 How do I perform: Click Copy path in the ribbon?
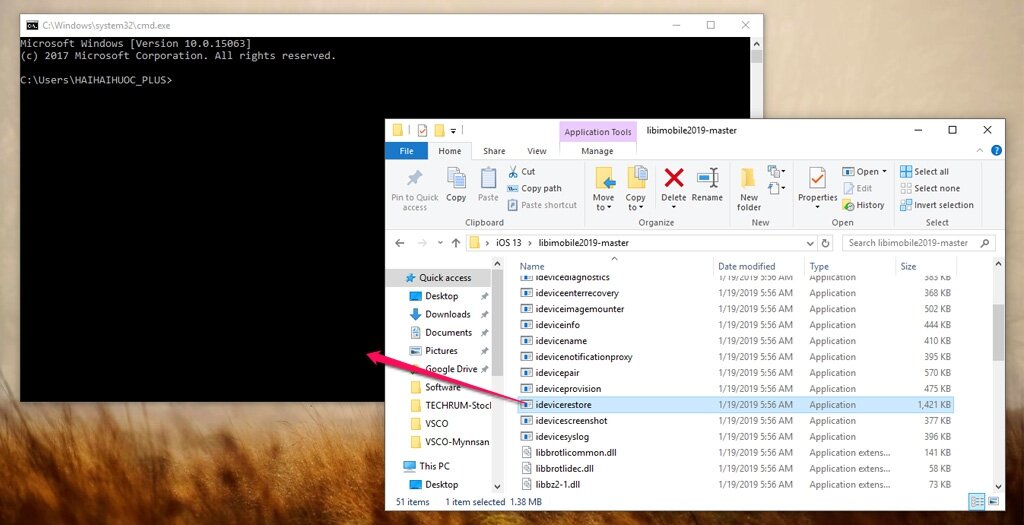(535, 188)
